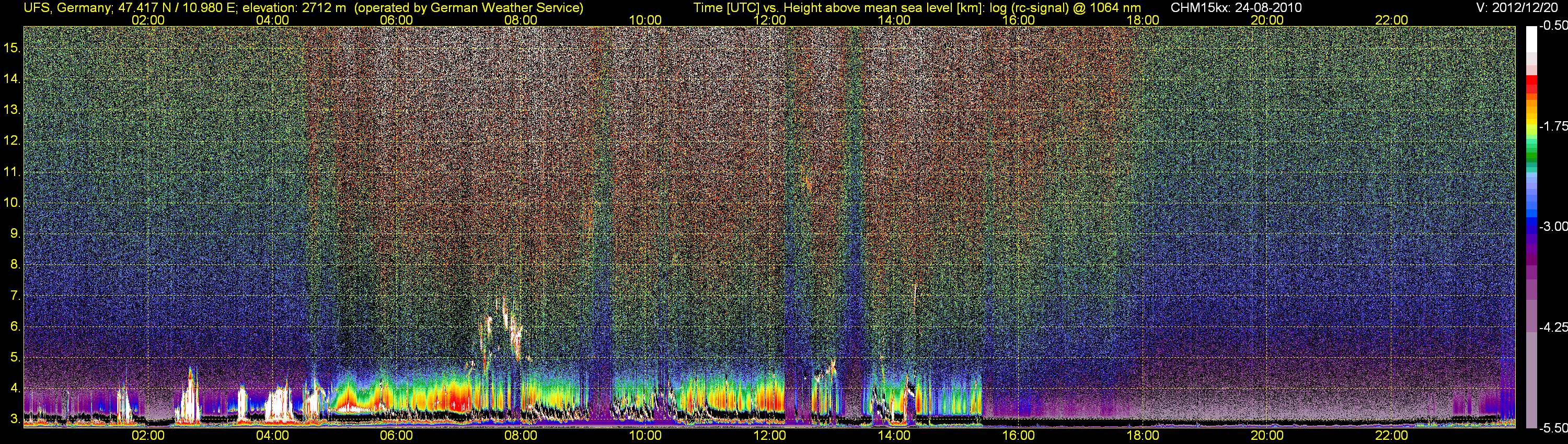Click the colorbar value -4.25

pyautogui.click(x=1553, y=327)
